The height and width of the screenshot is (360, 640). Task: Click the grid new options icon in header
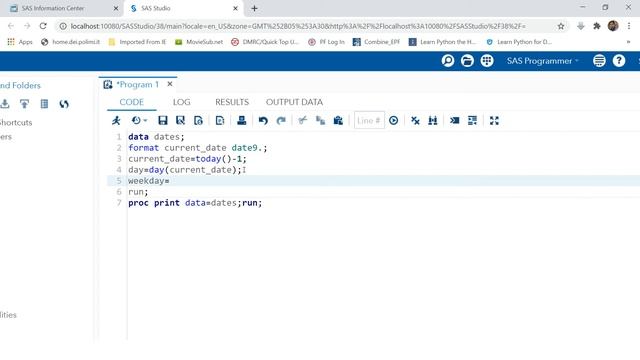(x=487, y=61)
